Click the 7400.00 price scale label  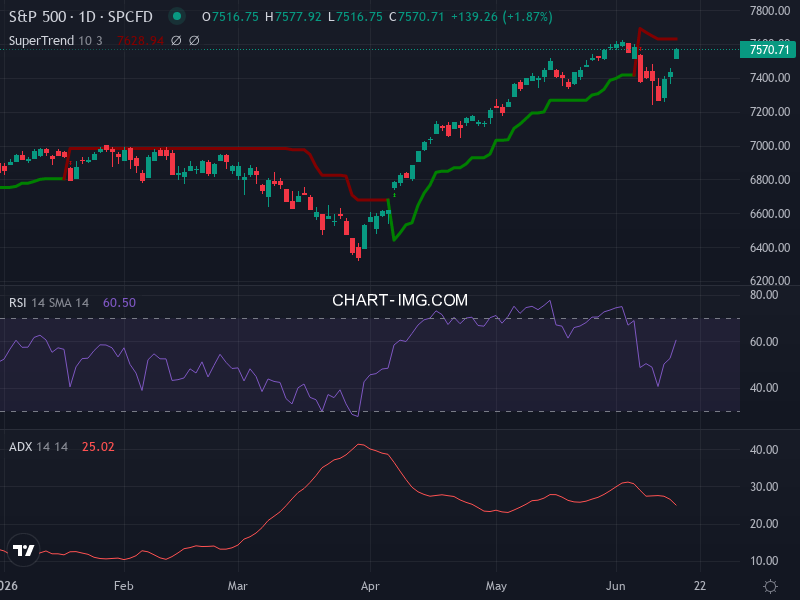click(x=770, y=78)
